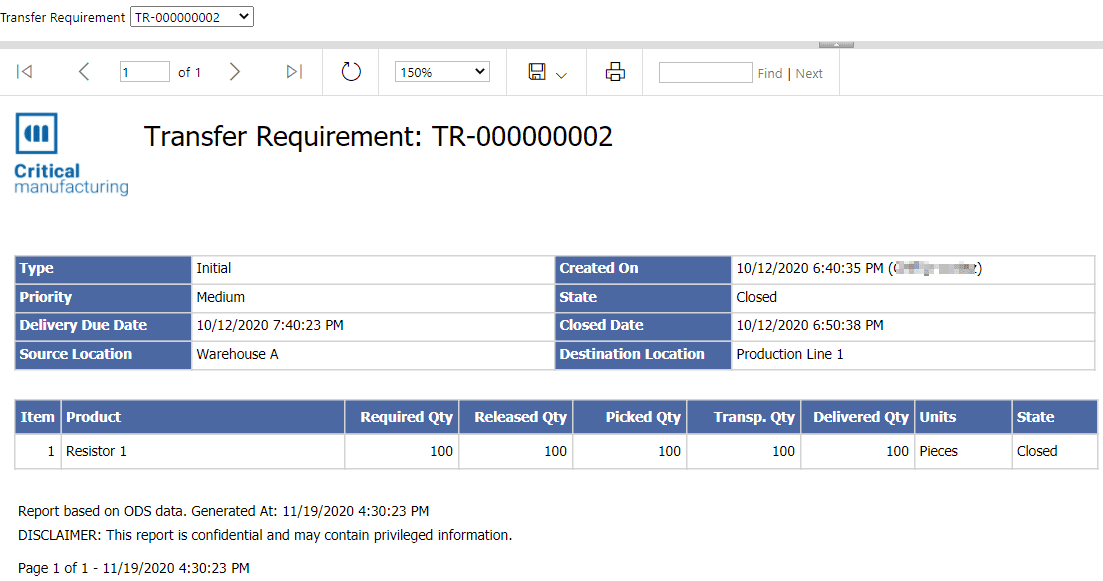Go to the previous report page
1103x581 pixels.
tap(84, 72)
